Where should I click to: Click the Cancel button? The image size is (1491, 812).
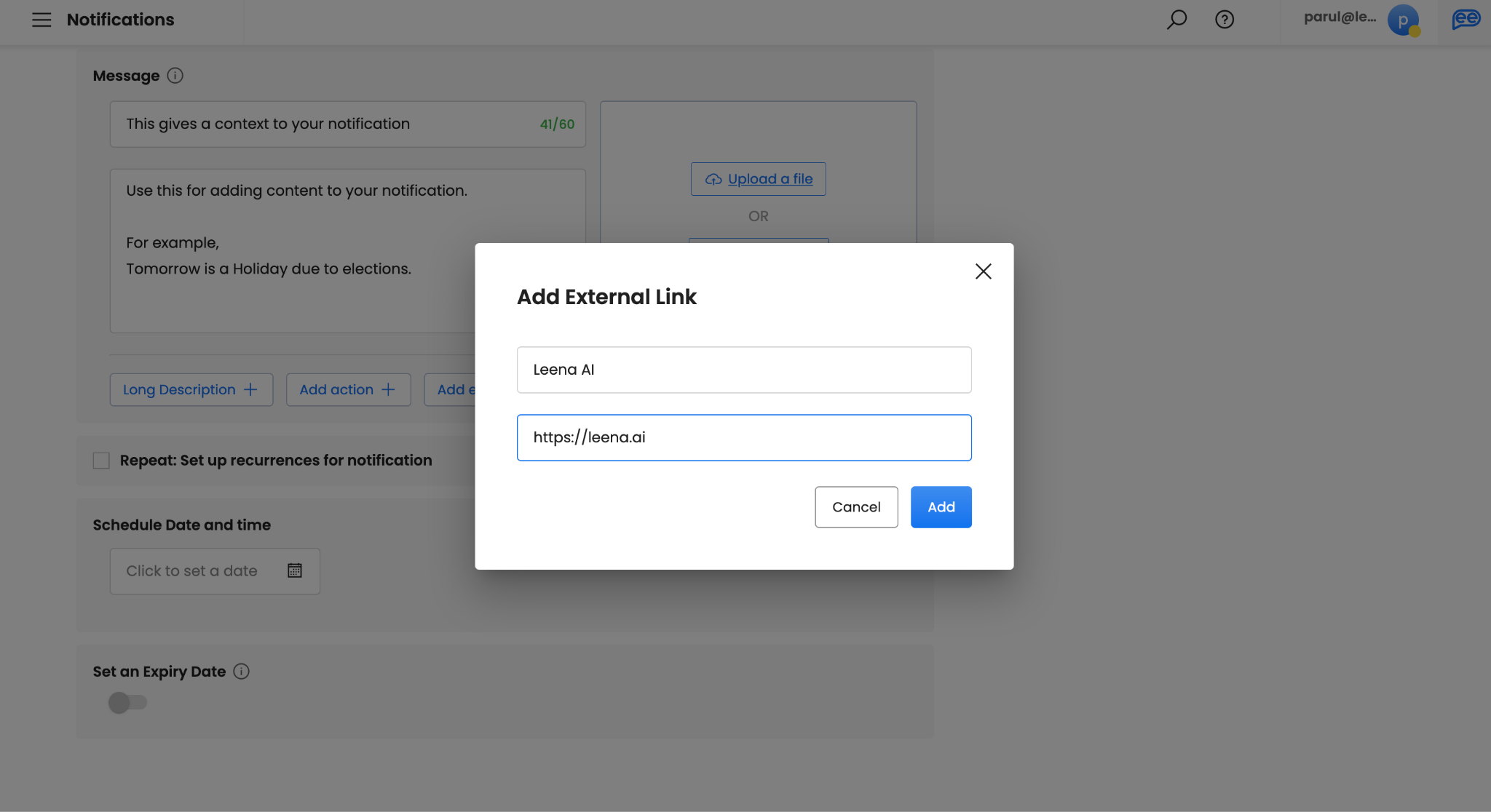tap(856, 507)
